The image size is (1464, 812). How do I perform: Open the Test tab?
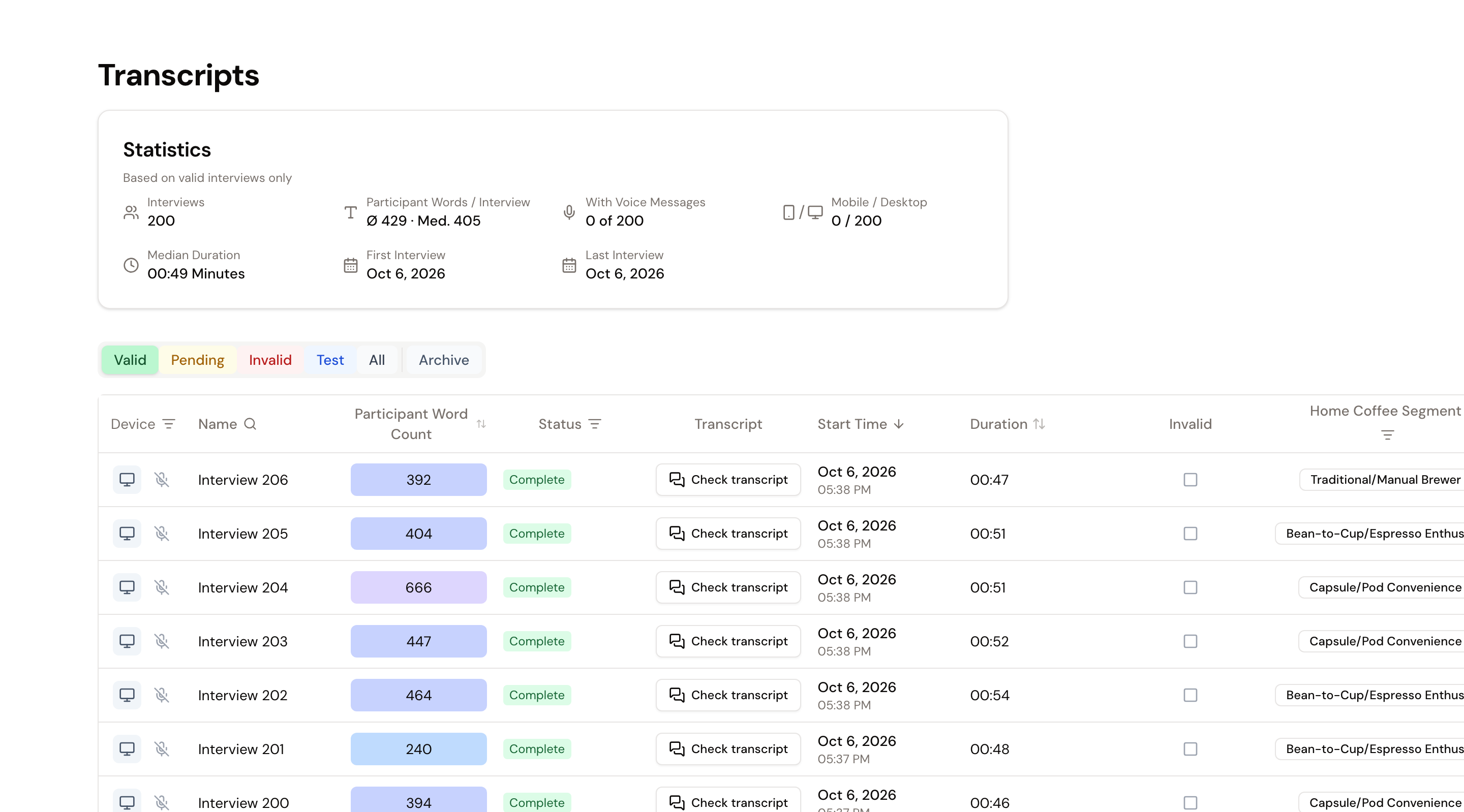tap(330, 360)
